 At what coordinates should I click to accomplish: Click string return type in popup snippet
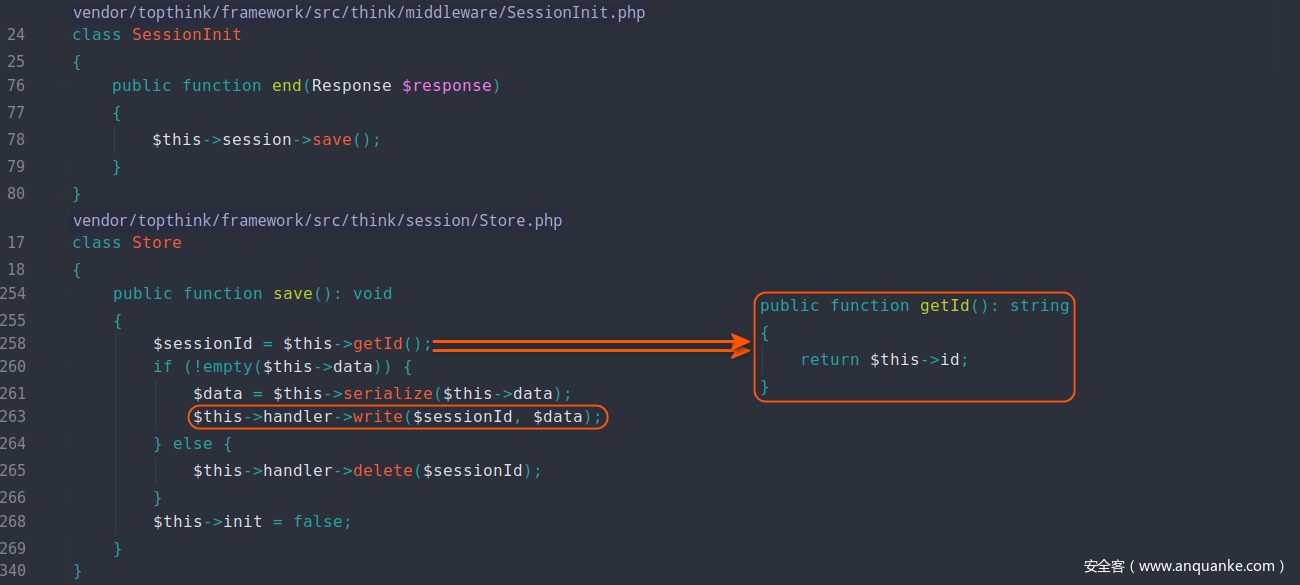1039,305
